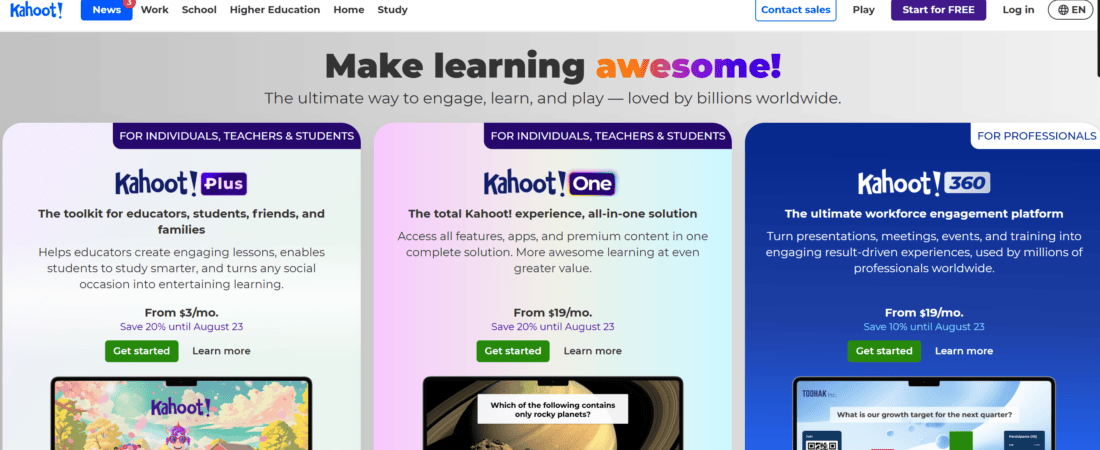Image resolution: width=1100 pixels, height=450 pixels.
Task: Click 'The ultimate workforce engagement platform' heading
Action: click(x=924, y=213)
